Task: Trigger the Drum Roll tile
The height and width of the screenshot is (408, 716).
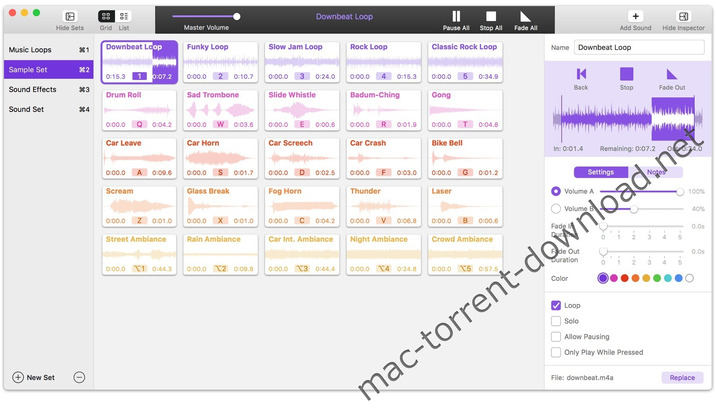Action: 139,110
